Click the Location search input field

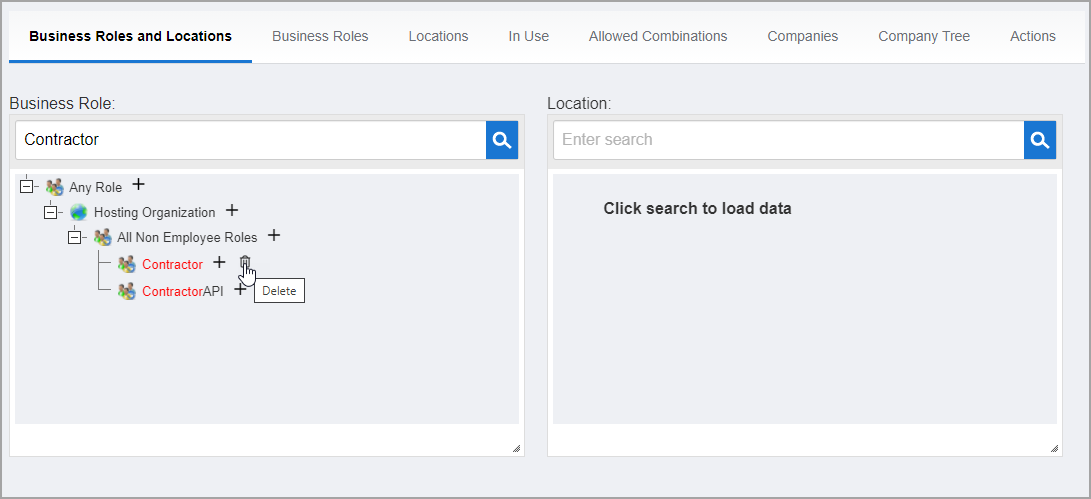pyautogui.click(x=788, y=140)
